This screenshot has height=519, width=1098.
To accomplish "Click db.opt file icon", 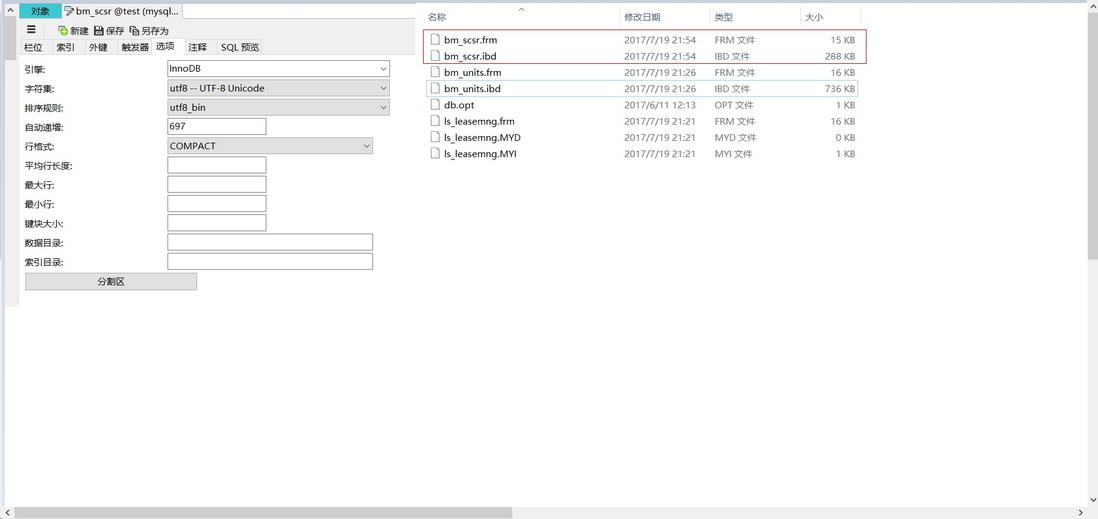I will pos(435,105).
